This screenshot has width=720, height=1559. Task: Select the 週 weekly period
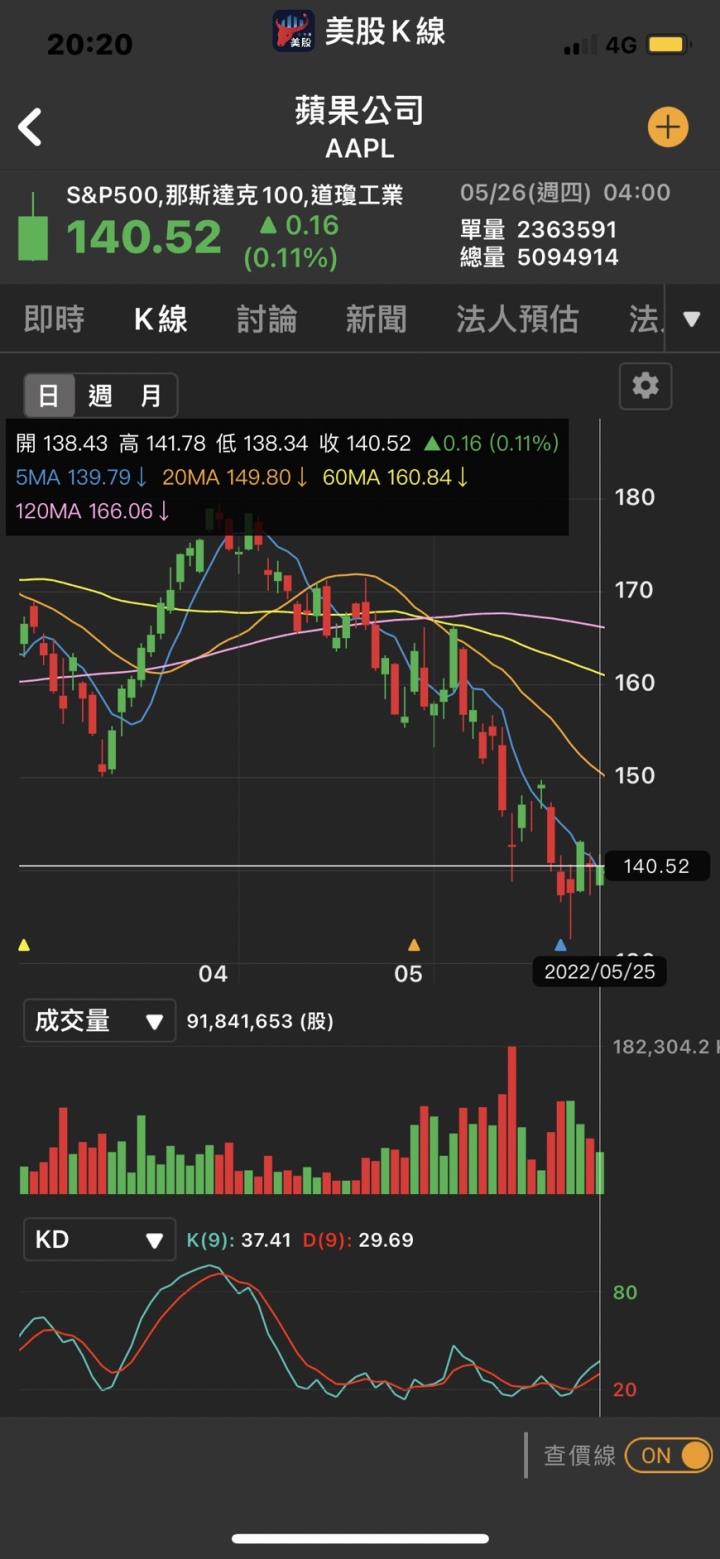(x=100, y=395)
